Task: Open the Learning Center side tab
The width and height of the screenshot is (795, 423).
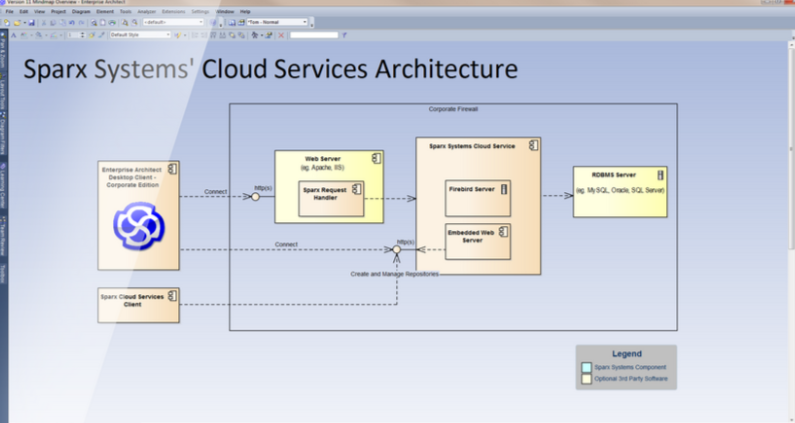Action: tap(3, 187)
